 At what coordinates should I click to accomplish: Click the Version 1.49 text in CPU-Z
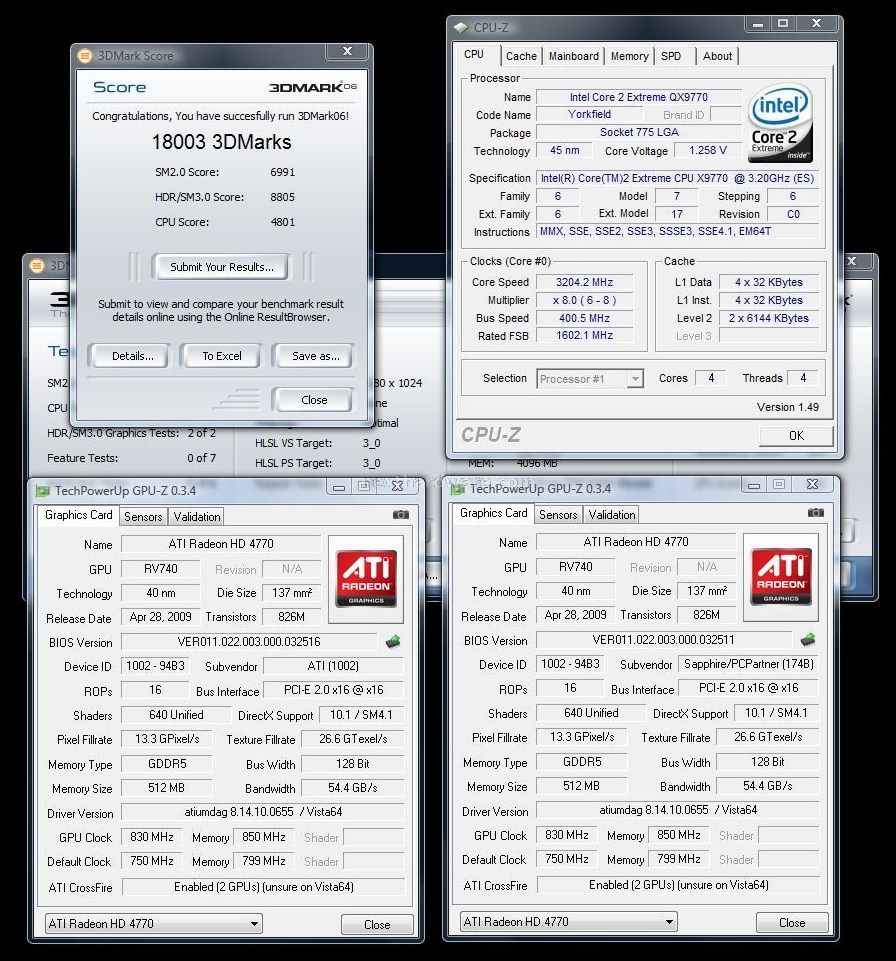788,407
